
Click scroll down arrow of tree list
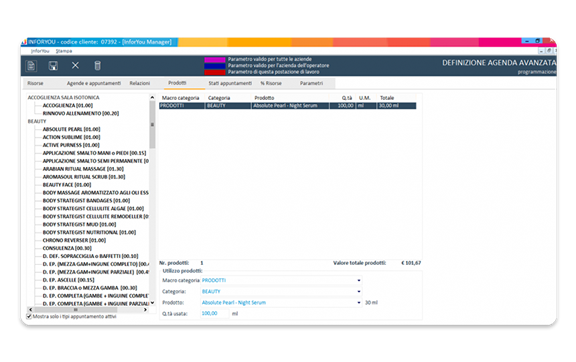coord(152,303)
